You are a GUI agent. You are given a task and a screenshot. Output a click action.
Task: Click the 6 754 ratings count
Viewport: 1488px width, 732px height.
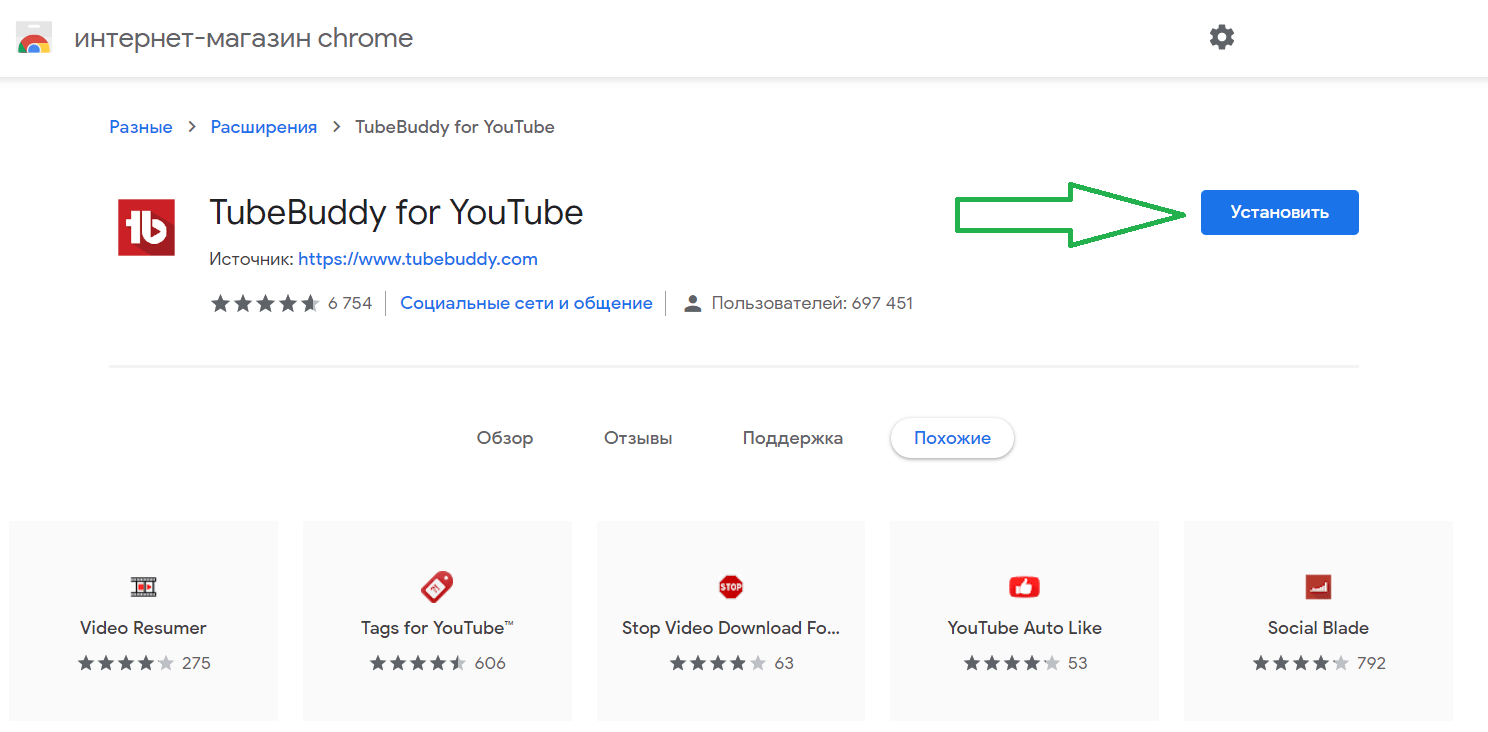click(350, 303)
